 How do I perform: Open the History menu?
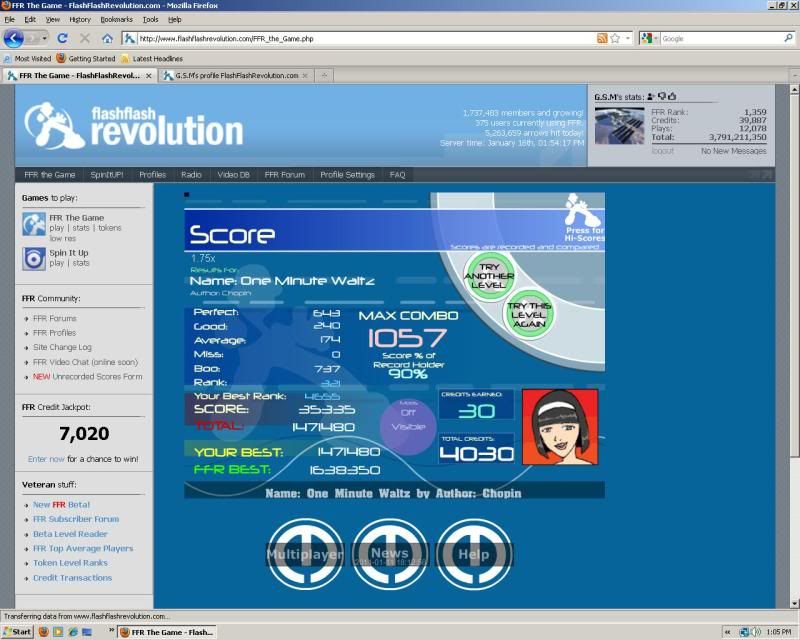[80, 19]
